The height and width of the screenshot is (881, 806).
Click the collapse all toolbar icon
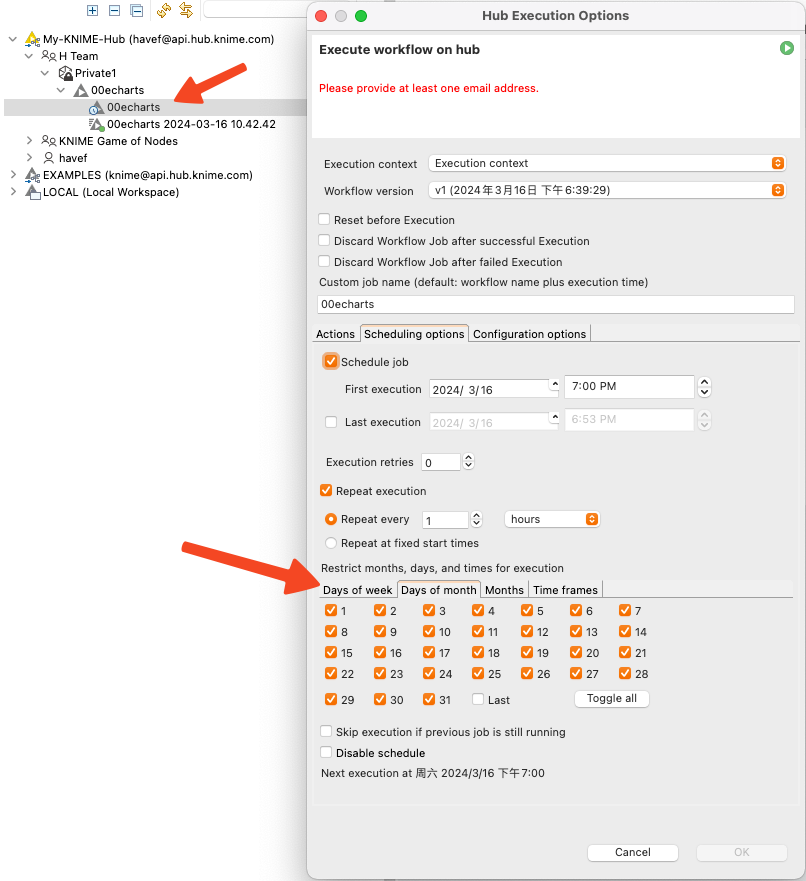[x=136, y=10]
